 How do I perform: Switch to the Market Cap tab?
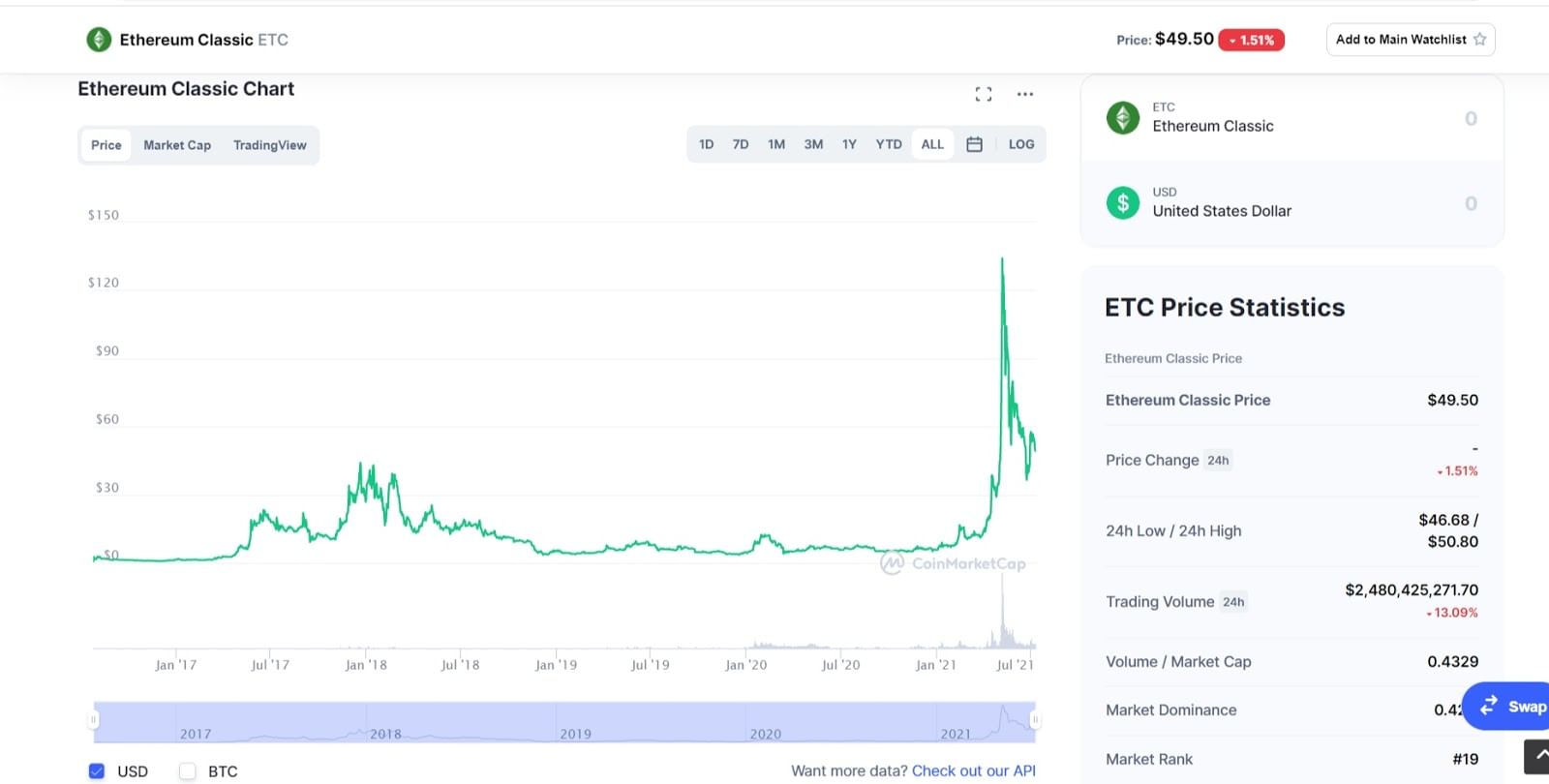(176, 144)
